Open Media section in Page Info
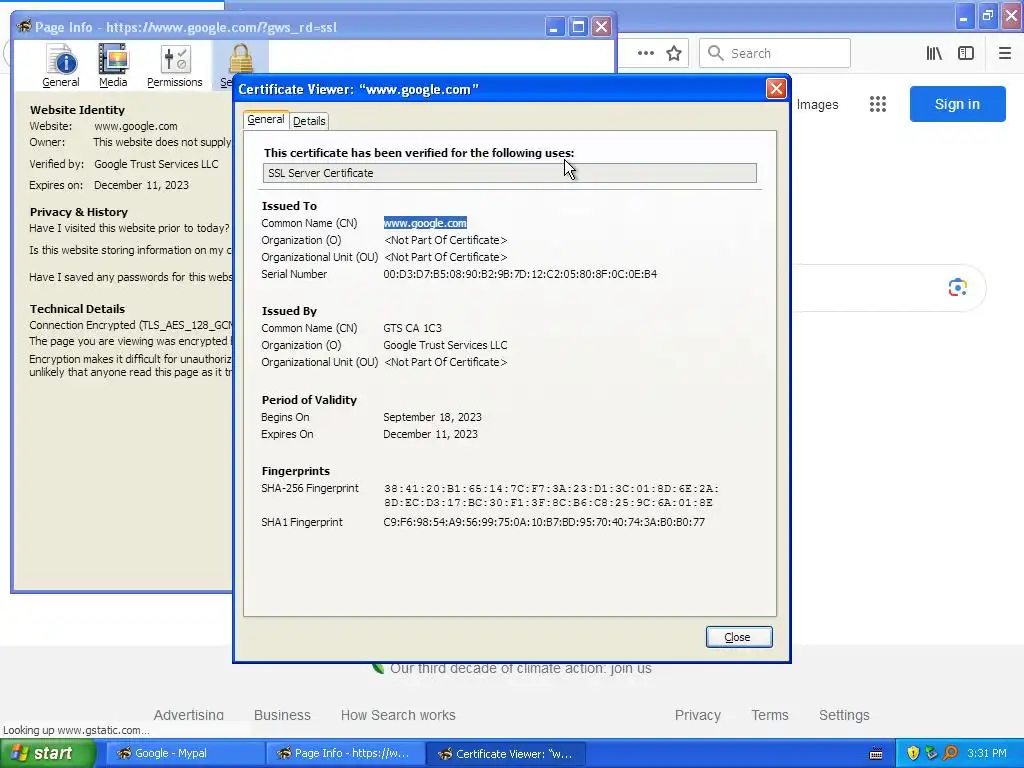1024x768 pixels. point(113,65)
